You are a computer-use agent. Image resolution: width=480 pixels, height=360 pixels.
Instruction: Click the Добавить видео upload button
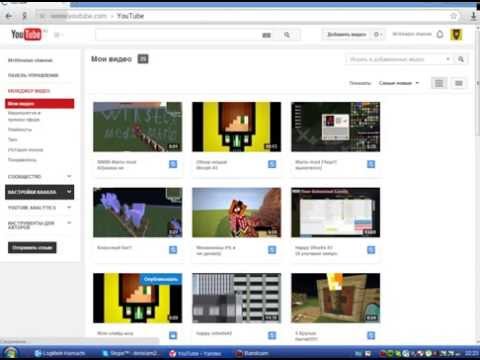(346, 34)
